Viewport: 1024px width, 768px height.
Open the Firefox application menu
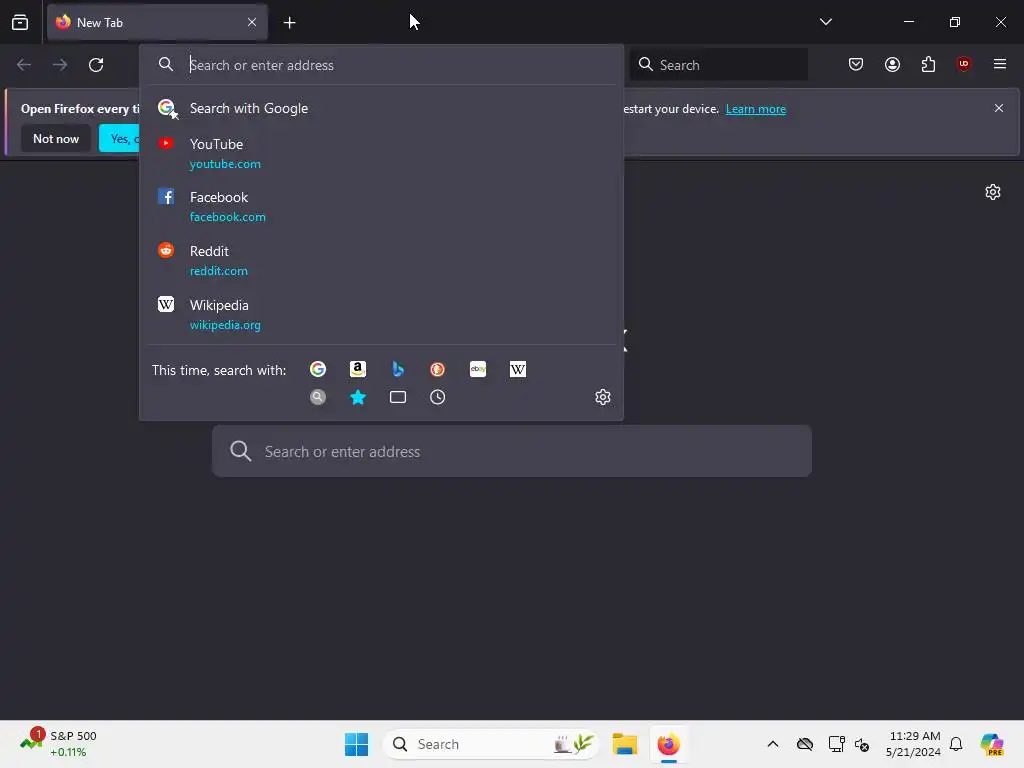click(x=1000, y=64)
